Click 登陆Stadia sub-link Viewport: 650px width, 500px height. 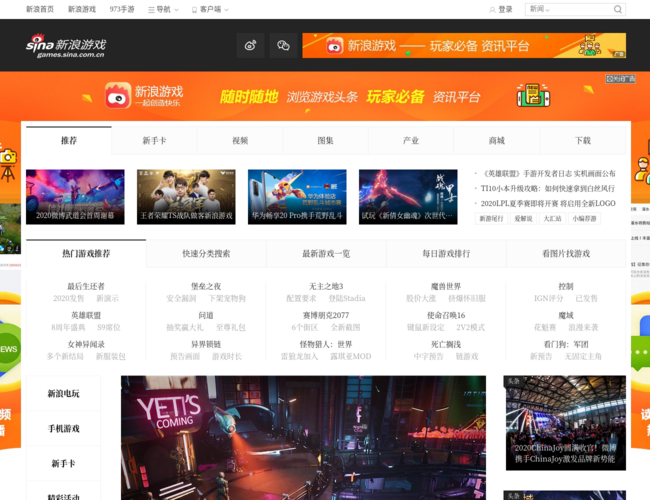tap(347, 298)
